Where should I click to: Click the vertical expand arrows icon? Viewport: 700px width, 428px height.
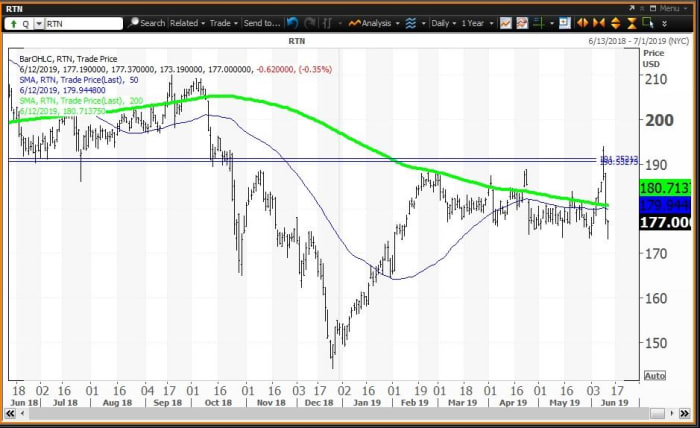(616, 23)
